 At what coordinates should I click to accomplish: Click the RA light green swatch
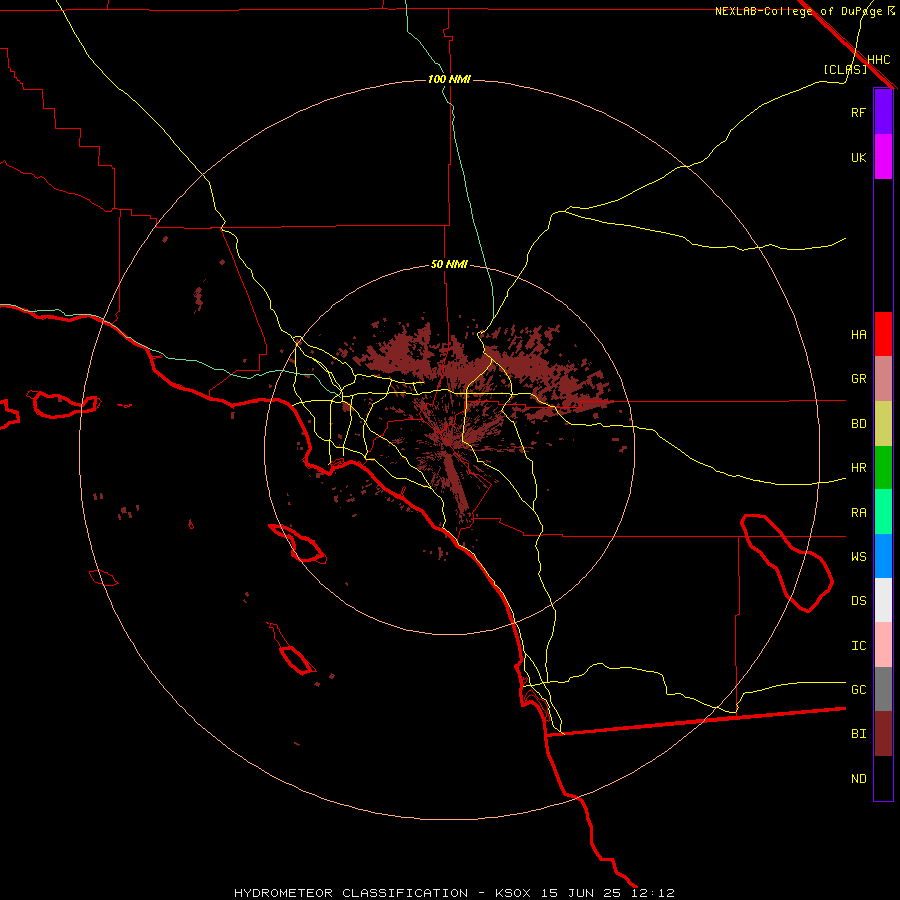click(x=883, y=512)
